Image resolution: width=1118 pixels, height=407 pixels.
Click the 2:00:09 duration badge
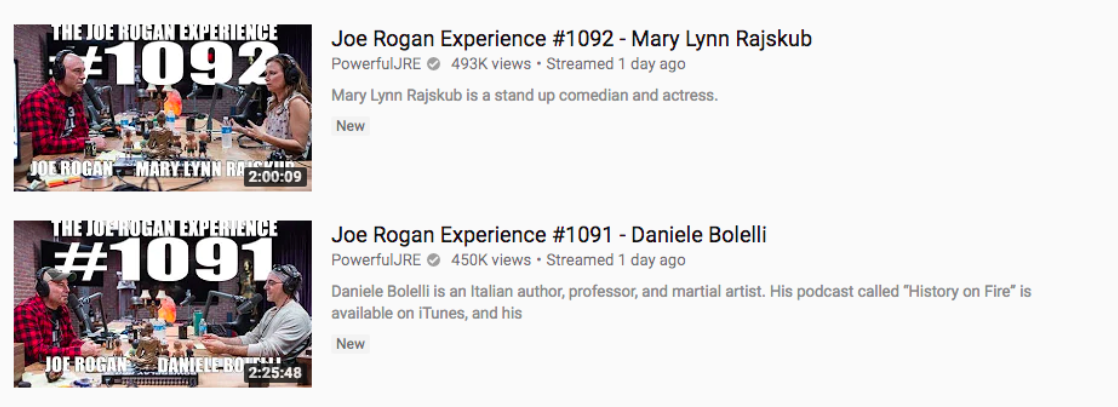coord(275,177)
